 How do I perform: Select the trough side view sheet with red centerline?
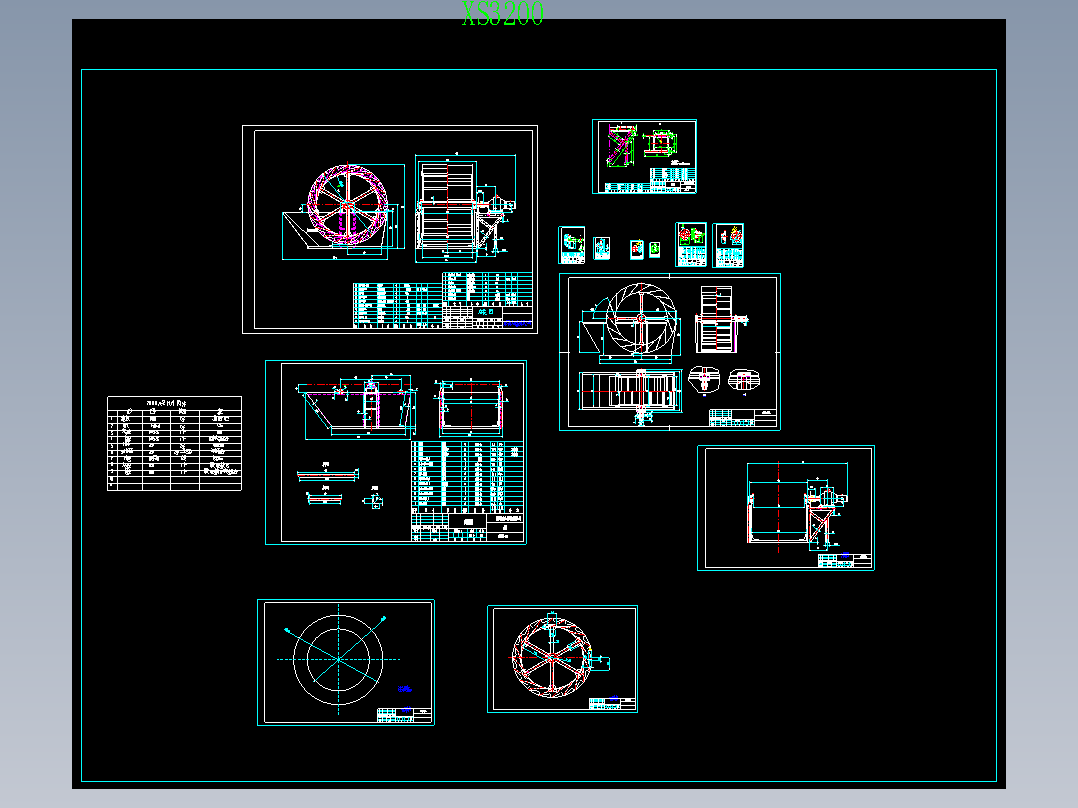point(786,508)
